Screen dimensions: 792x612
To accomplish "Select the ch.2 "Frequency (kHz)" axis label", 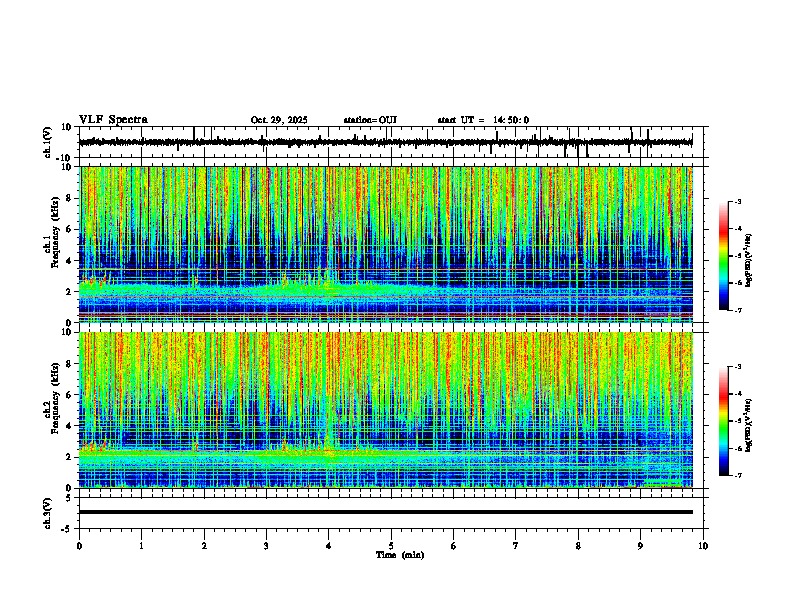I will [x=55, y=398].
